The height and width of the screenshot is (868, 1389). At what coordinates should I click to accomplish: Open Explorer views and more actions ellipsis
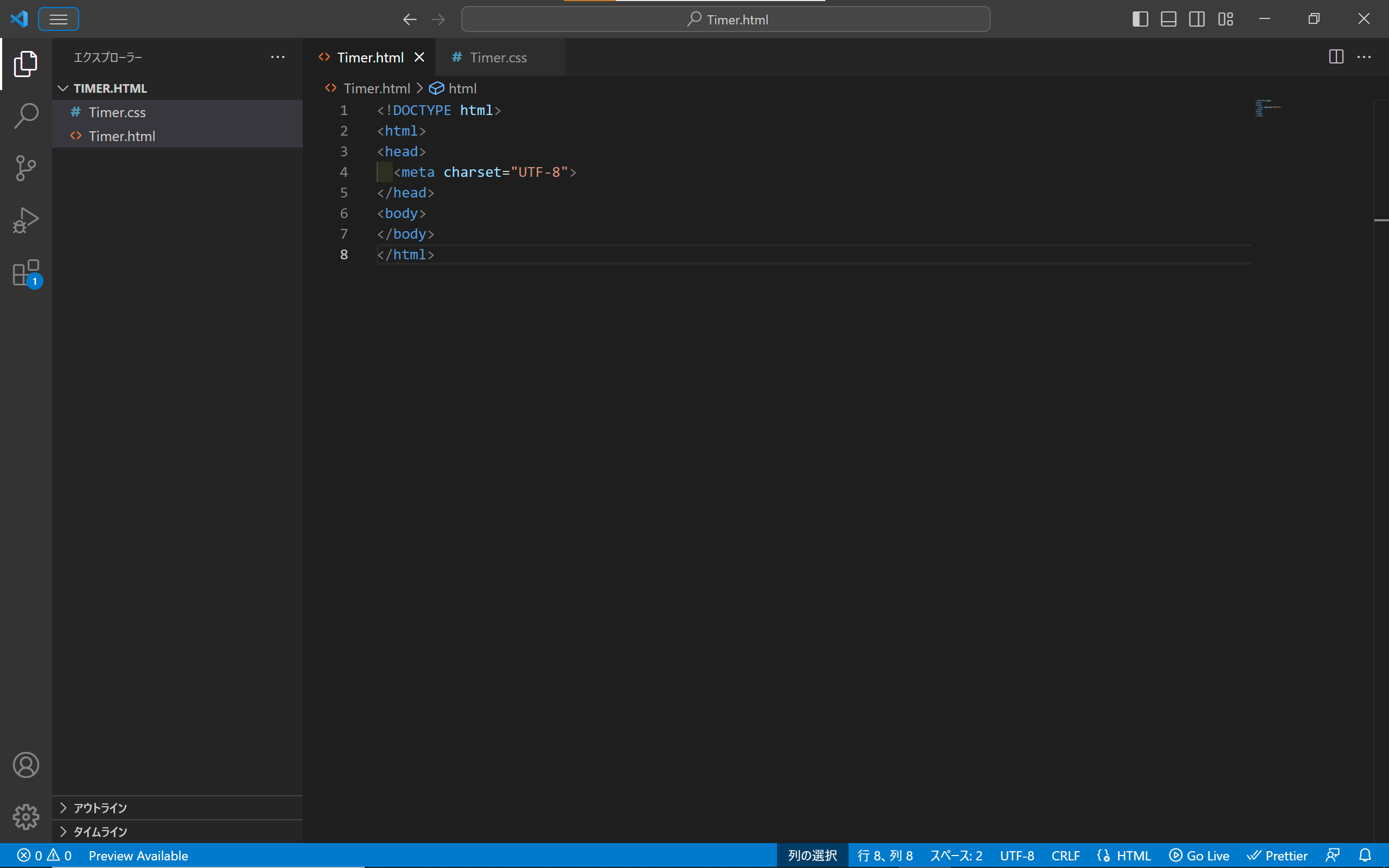278,57
